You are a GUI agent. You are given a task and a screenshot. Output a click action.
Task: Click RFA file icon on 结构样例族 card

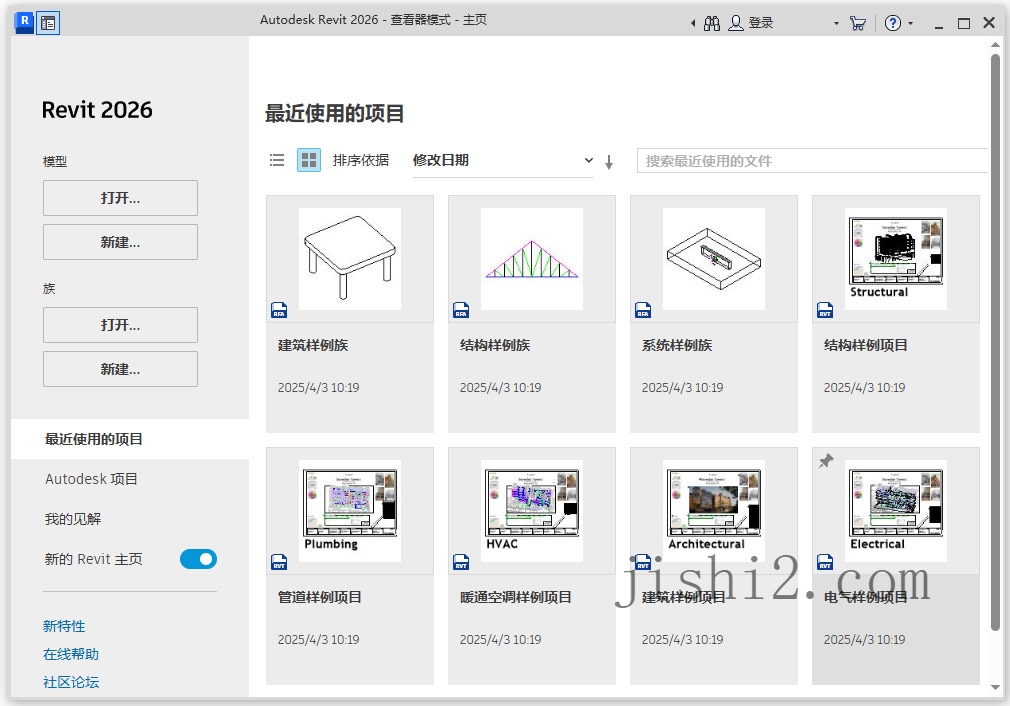pos(461,310)
